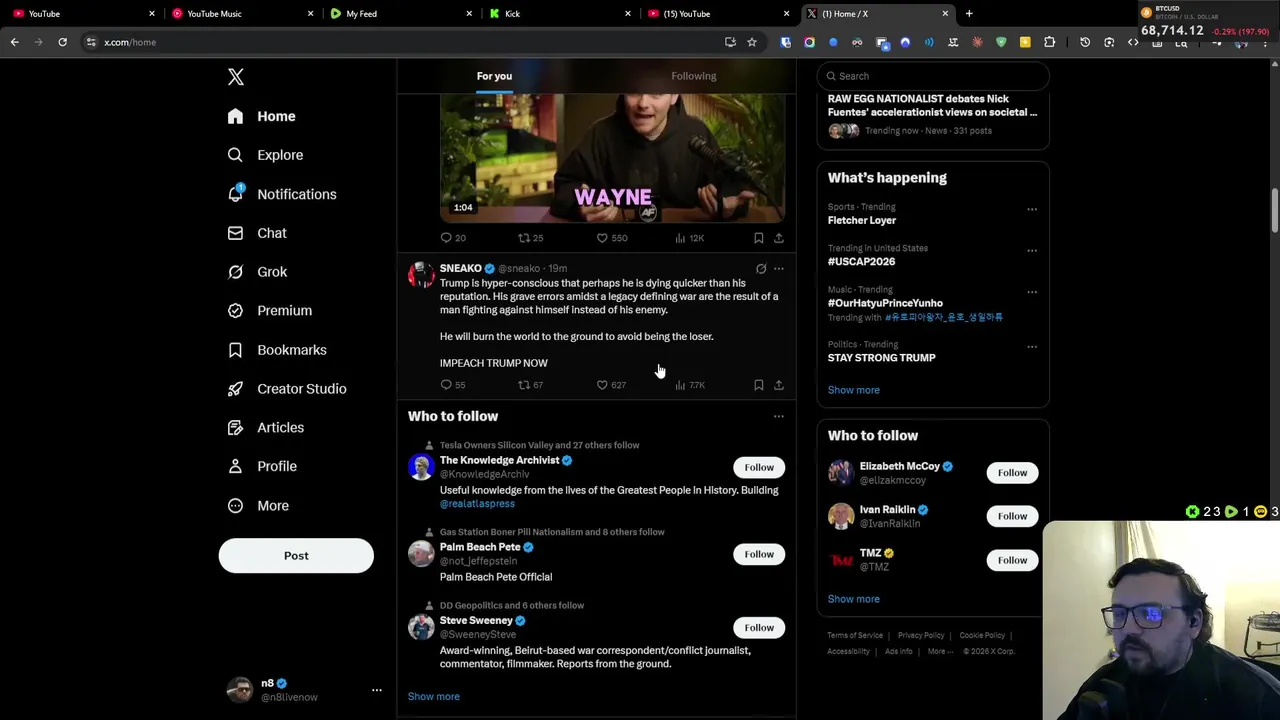Click the Post button

296,556
